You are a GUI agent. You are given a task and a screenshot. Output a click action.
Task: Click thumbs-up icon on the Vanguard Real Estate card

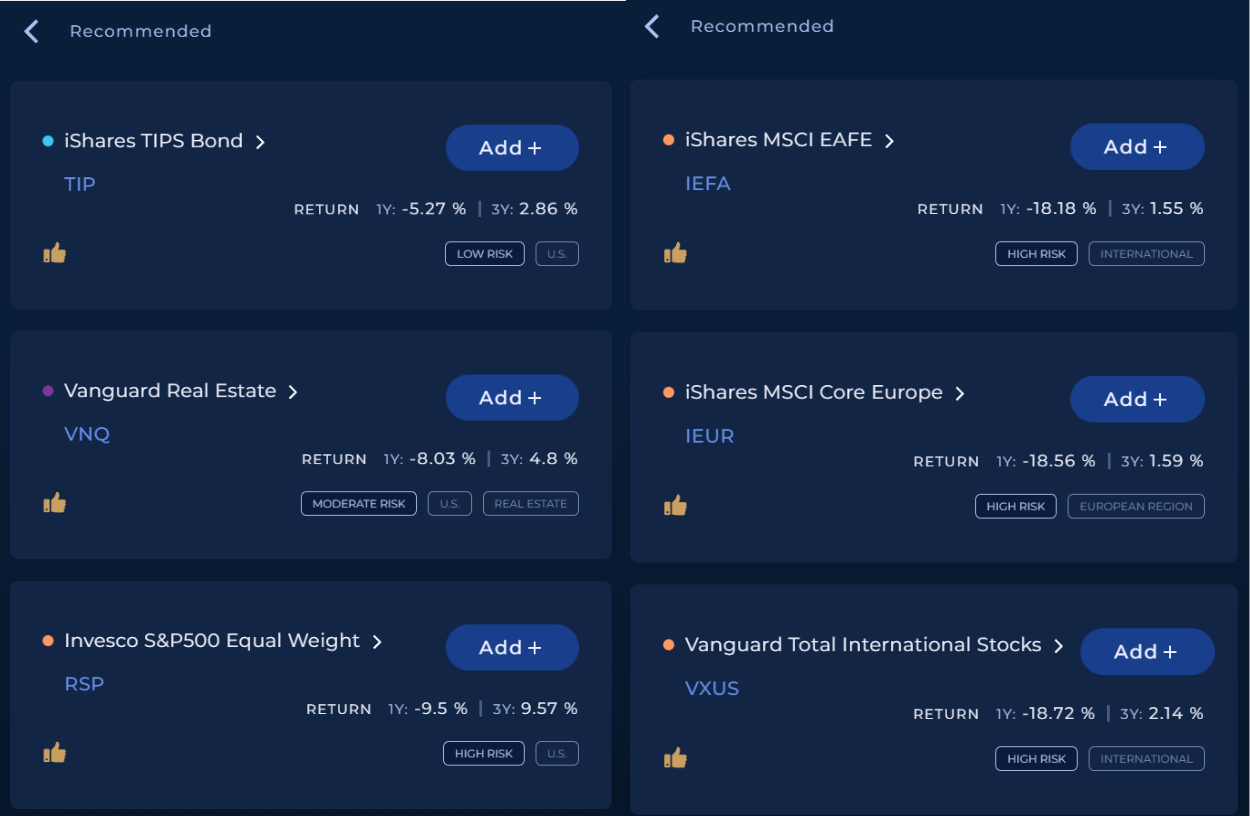55,503
